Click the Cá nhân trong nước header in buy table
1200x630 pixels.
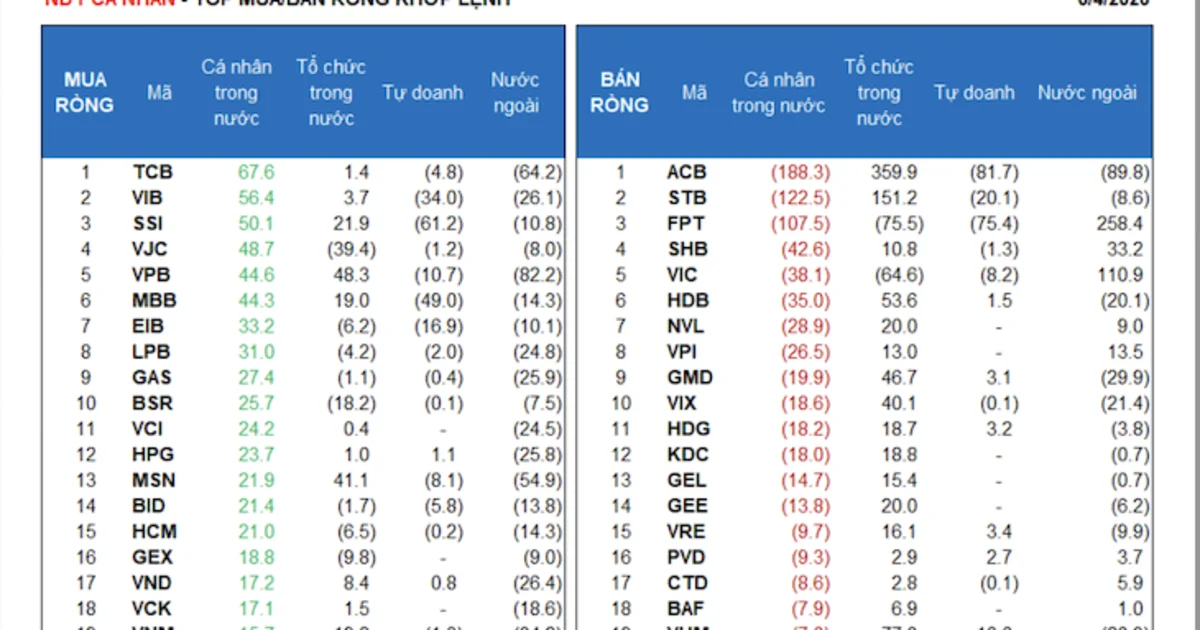(x=237, y=92)
